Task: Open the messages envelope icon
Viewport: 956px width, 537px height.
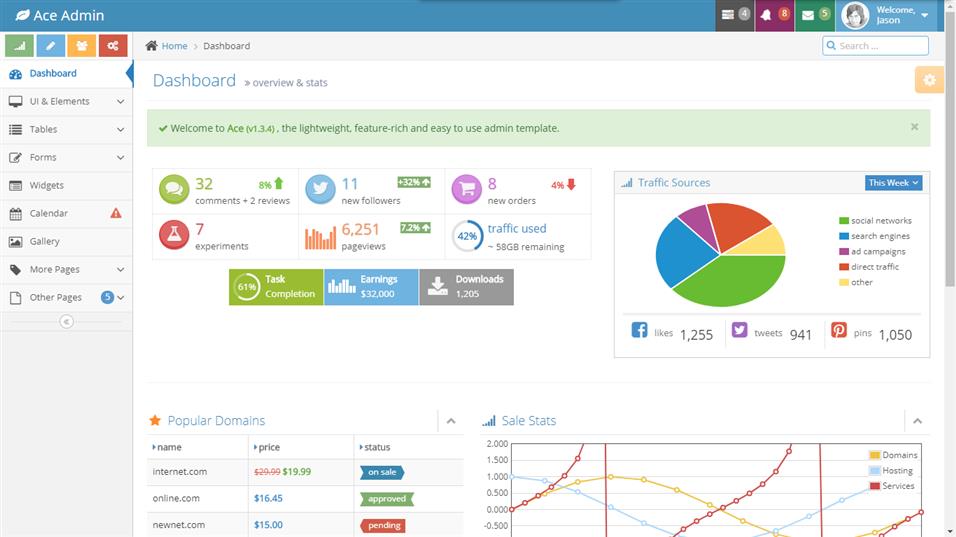Action: coord(815,15)
